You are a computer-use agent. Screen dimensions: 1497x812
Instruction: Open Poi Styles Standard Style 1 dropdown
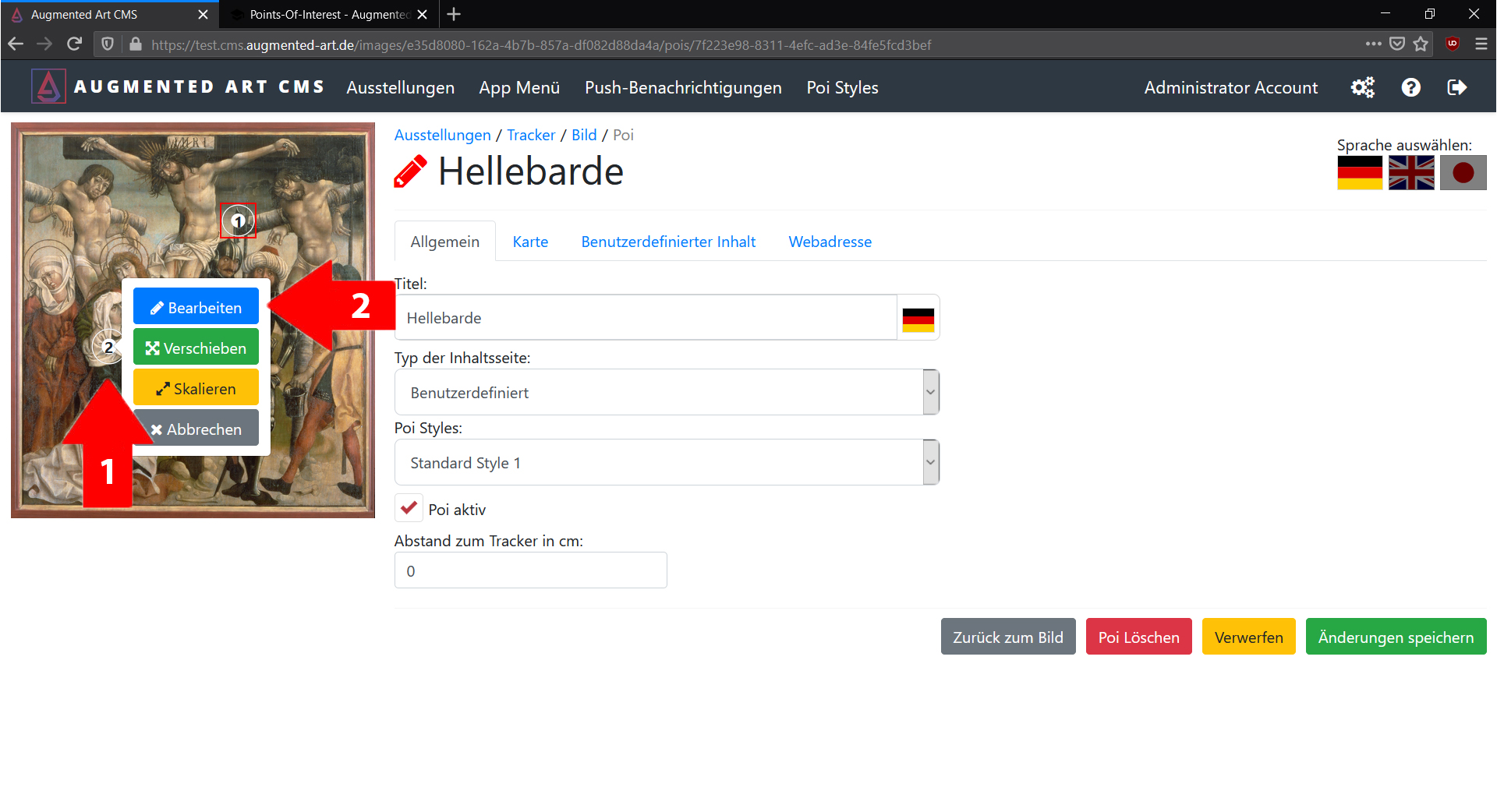(667, 462)
